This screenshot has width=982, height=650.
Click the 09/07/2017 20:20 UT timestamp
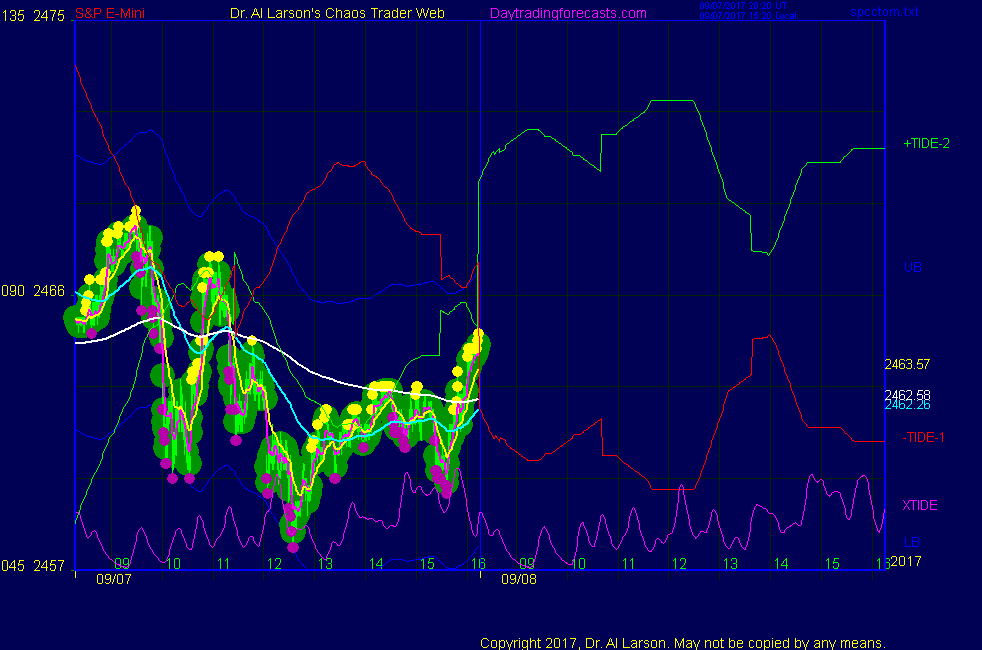(x=743, y=6)
